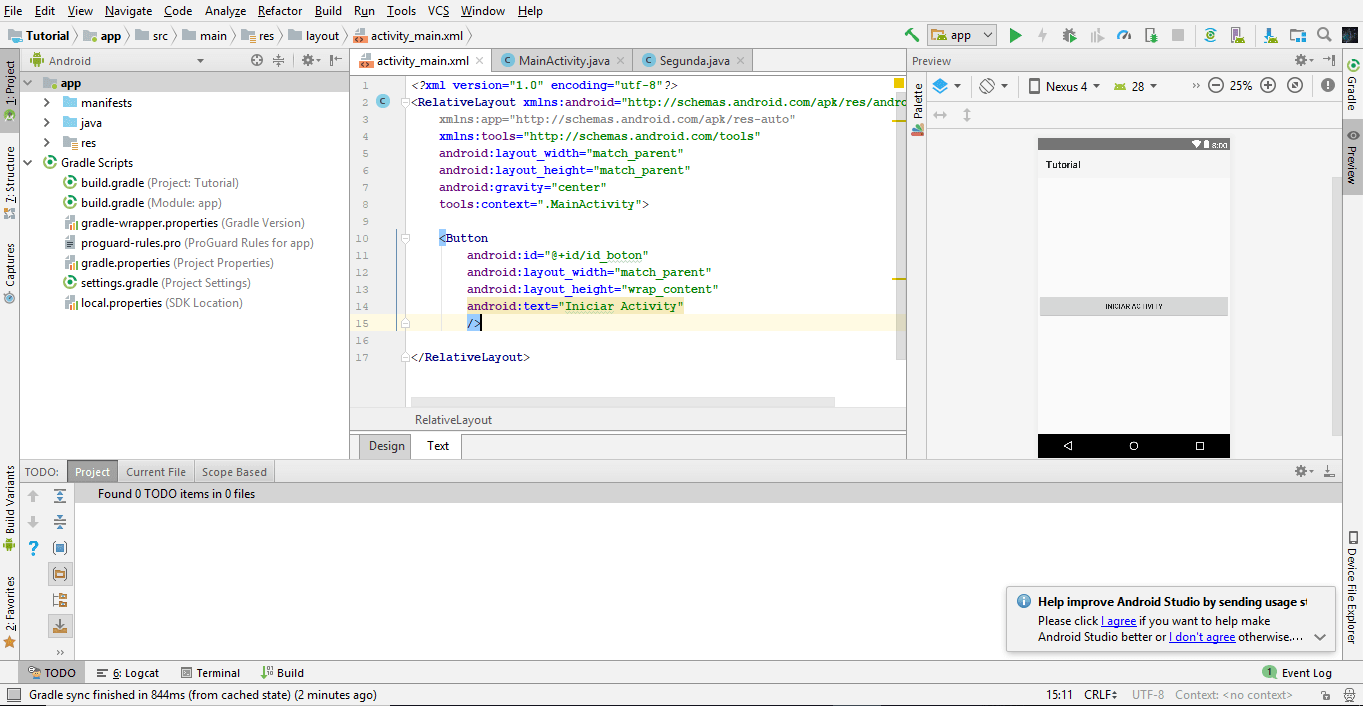The image size is (1363, 706).
Task: Switch to the MainActivity.java tab
Action: (x=562, y=59)
